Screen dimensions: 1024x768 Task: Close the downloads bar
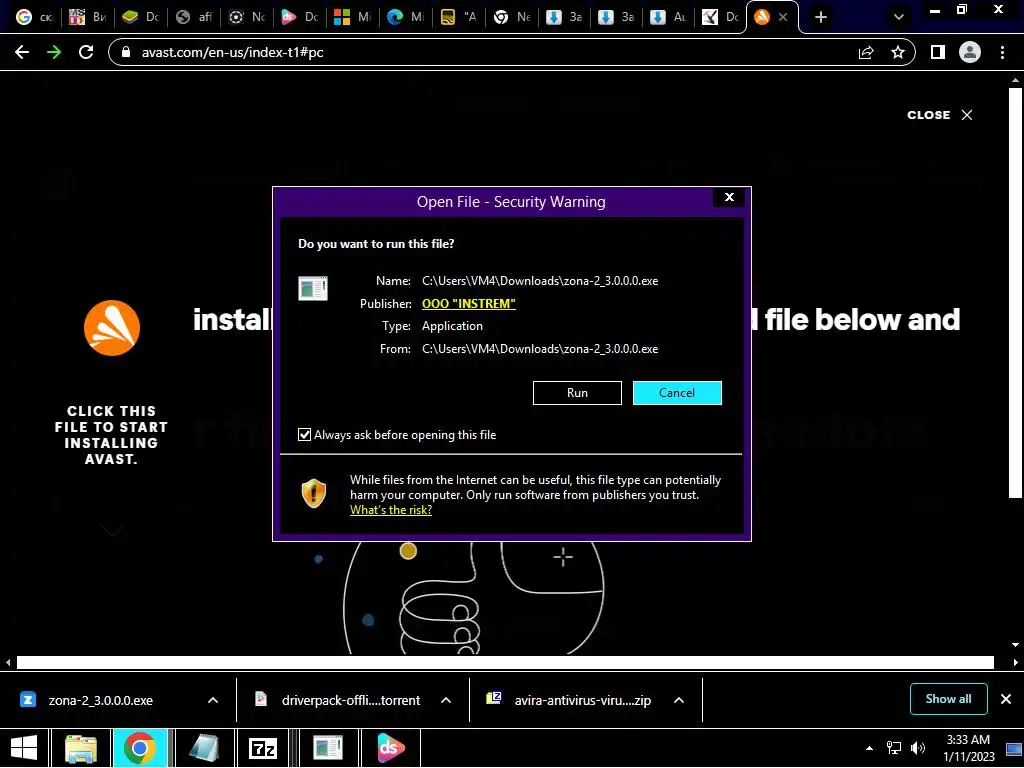(1006, 699)
